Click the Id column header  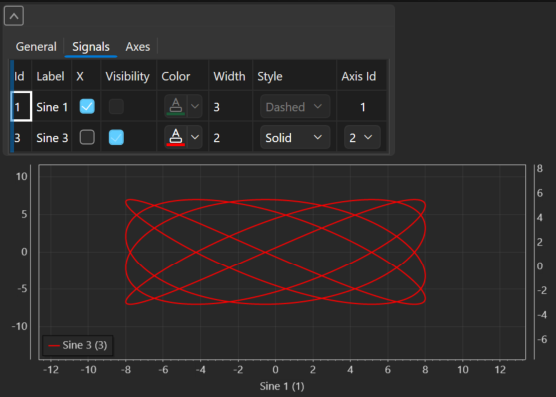click(x=21, y=76)
